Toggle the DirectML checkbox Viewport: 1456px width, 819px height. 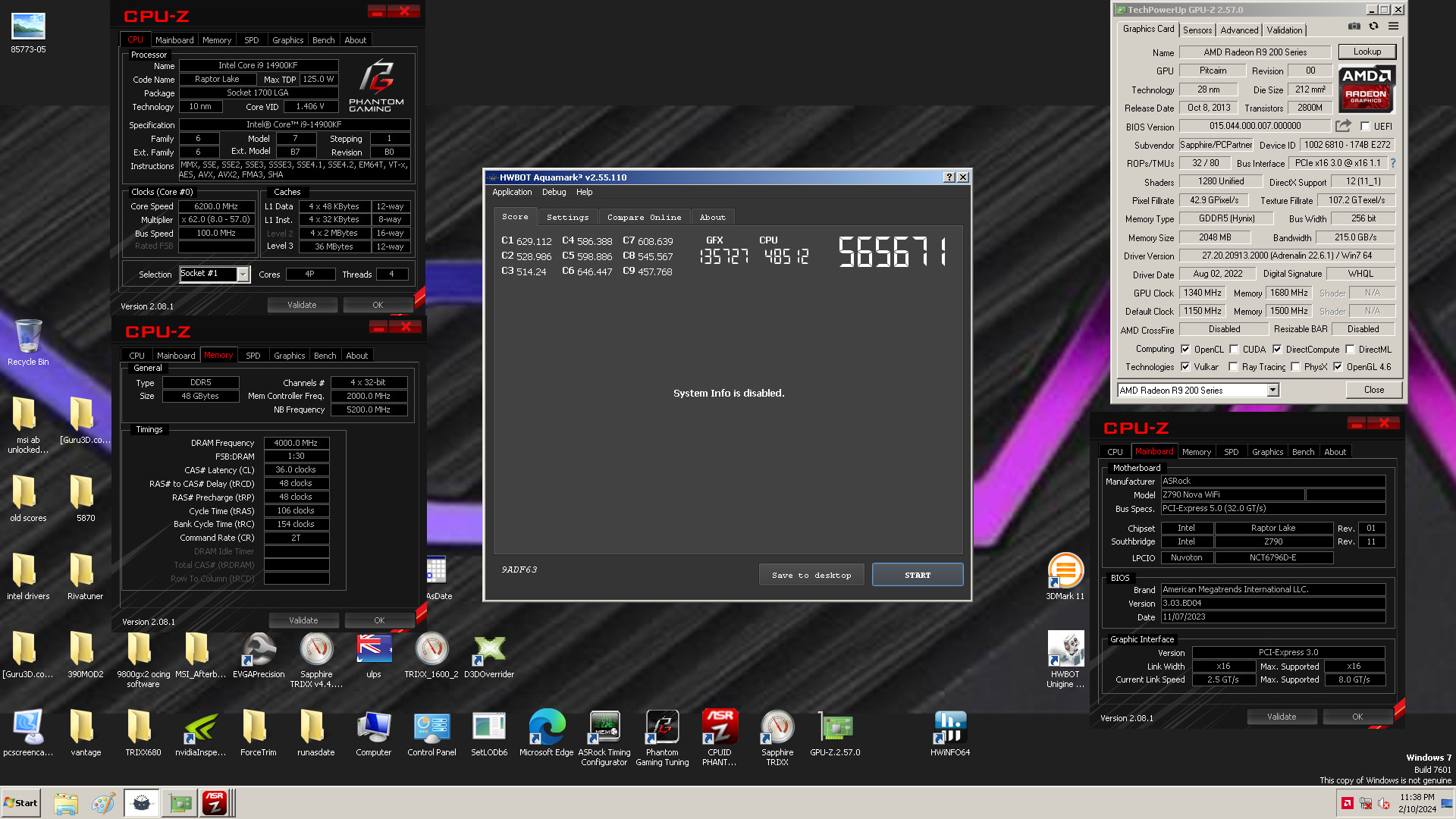tap(1350, 350)
